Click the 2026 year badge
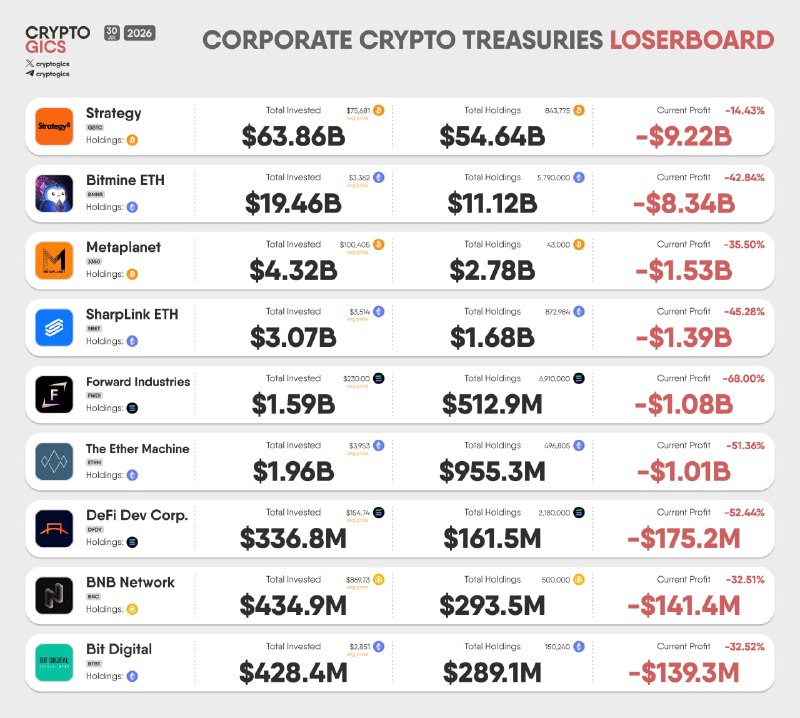Image resolution: width=800 pixels, height=718 pixels. pos(140,33)
